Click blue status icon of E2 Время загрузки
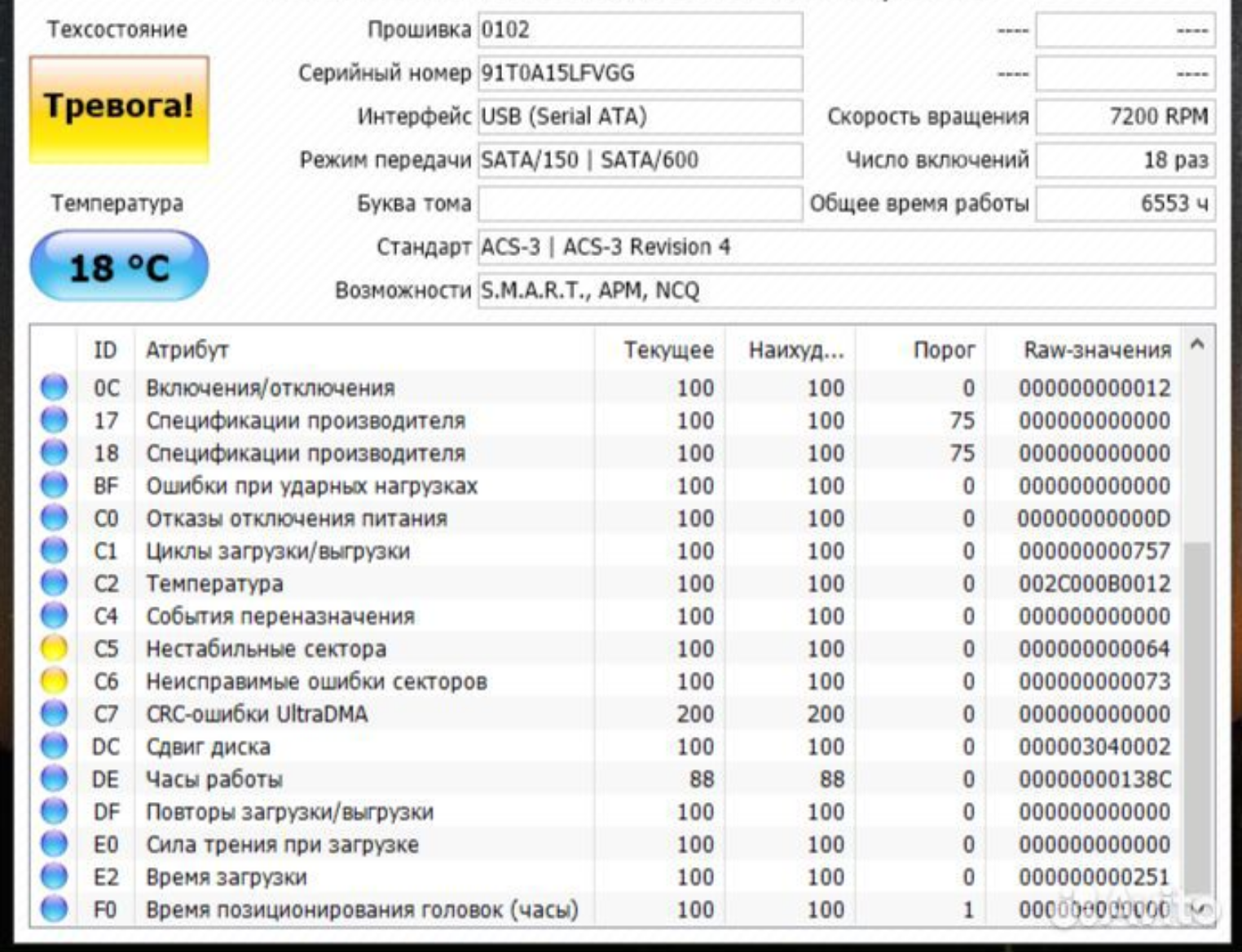Viewport: 1242px width, 952px height. point(54,876)
